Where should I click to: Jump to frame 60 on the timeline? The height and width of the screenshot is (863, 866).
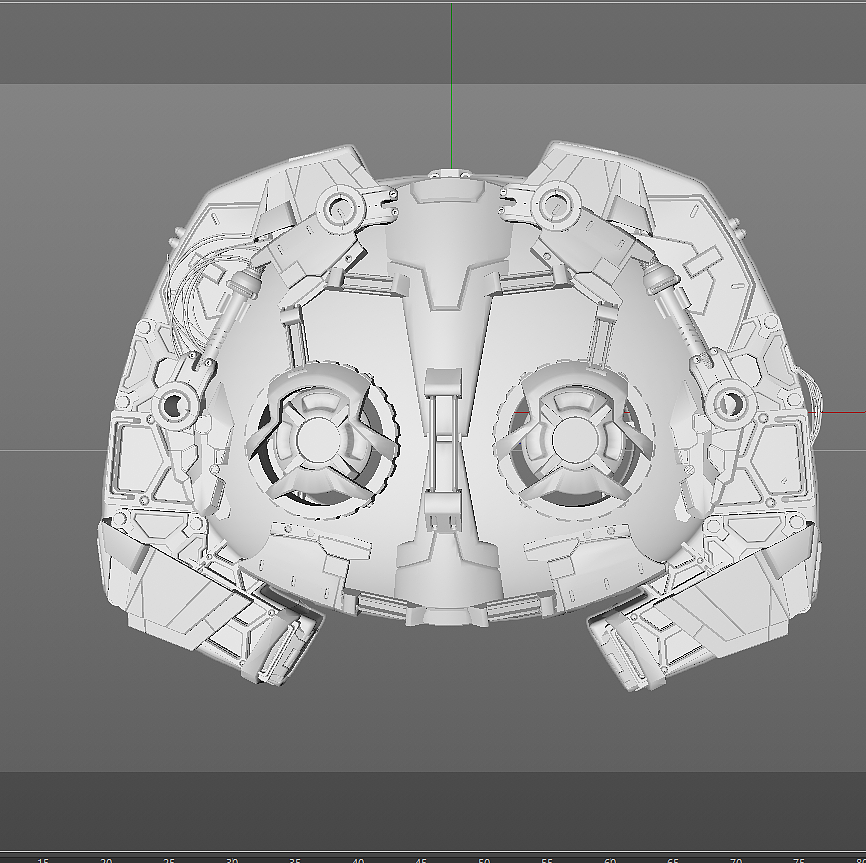pyautogui.click(x=610, y=860)
